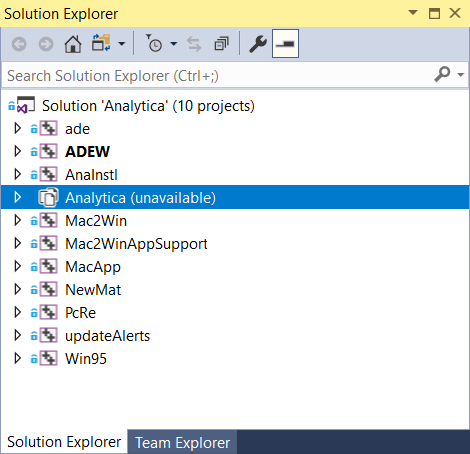Open the window position dropdown in title bar

pyautogui.click(x=413, y=13)
